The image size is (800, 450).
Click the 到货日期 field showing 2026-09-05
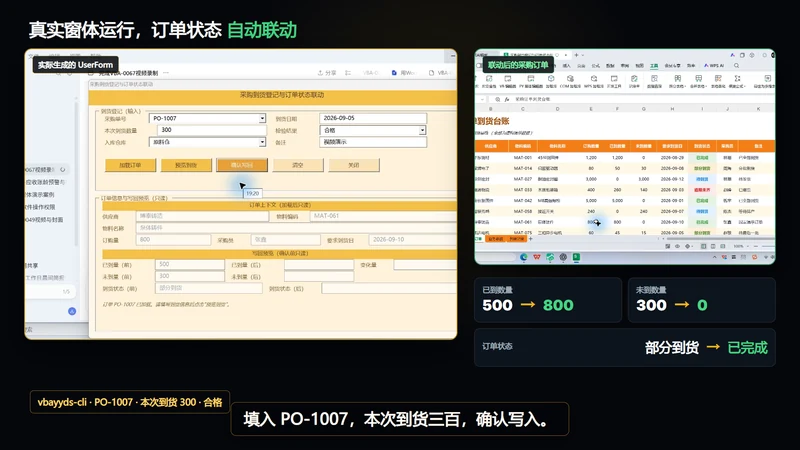373,118
